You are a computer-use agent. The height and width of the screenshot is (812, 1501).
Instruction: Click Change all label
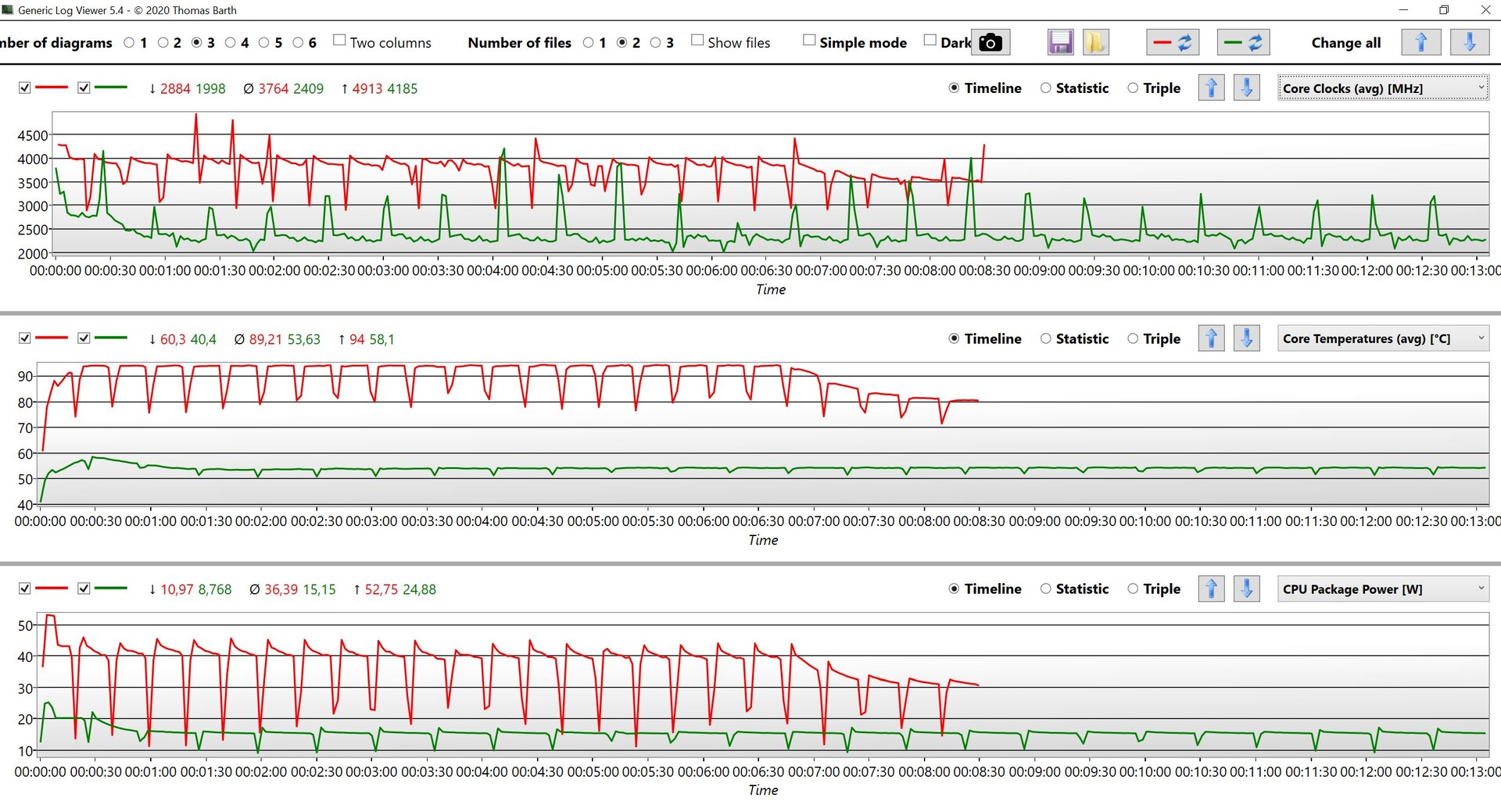pos(1345,43)
